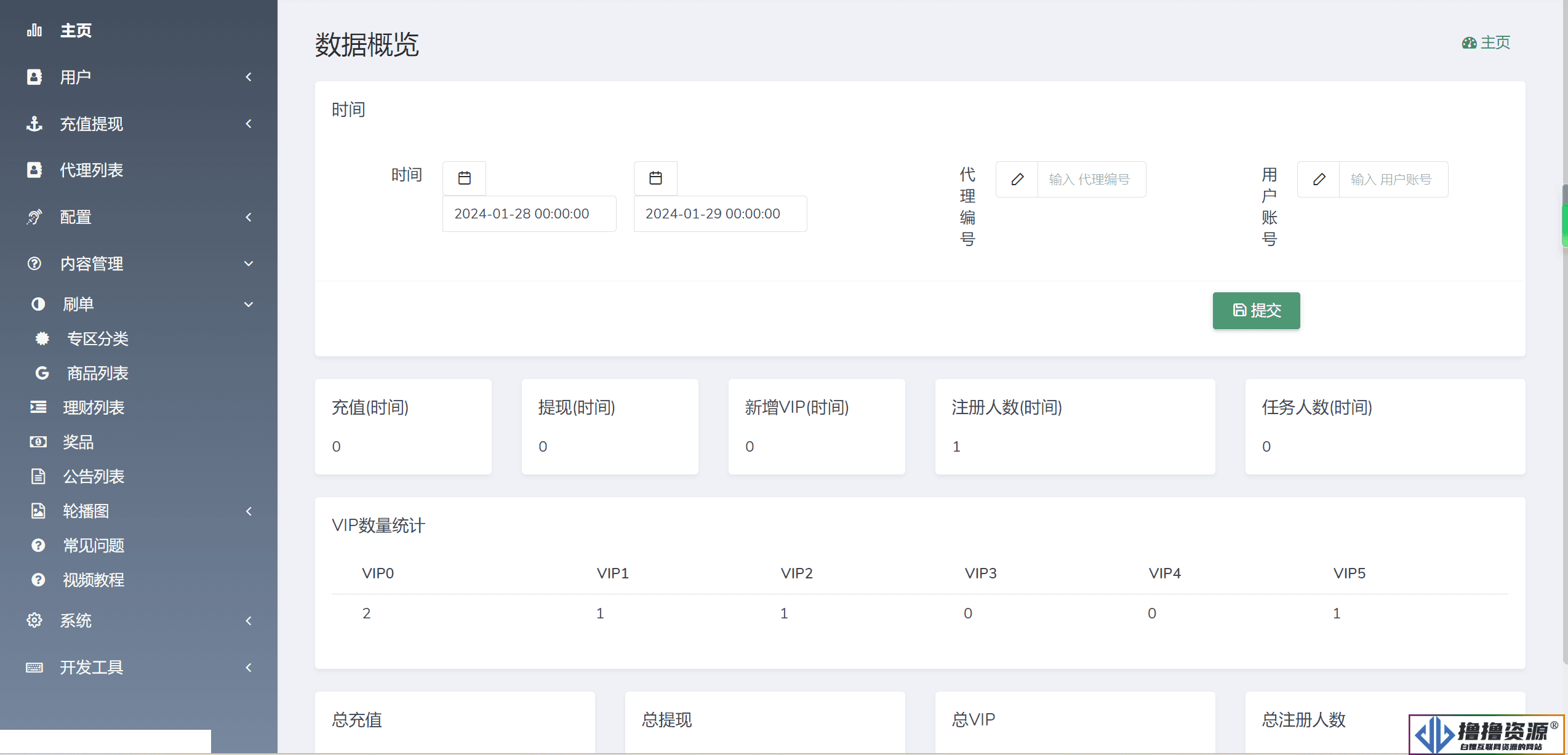
Task: Click the image file icon beside 轮播图
Action: click(38, 511)
